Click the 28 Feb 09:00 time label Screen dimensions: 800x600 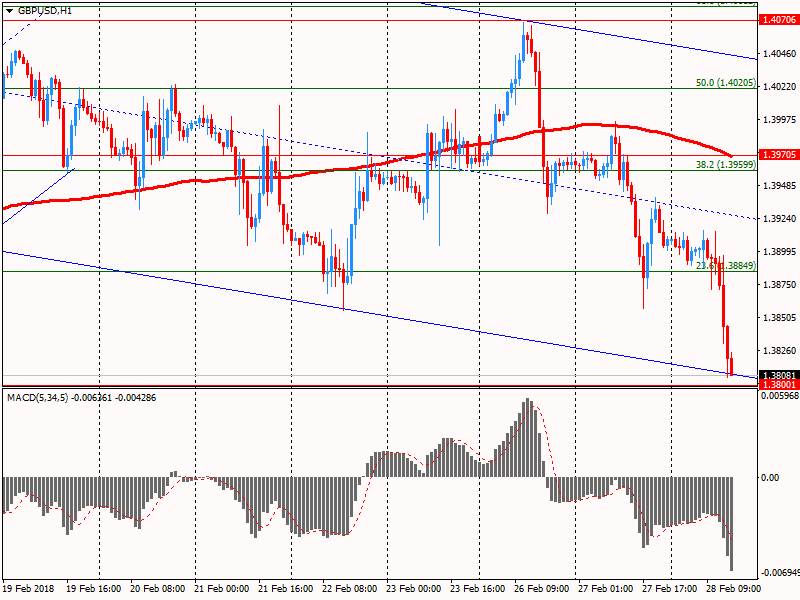(x=734, y=588)
